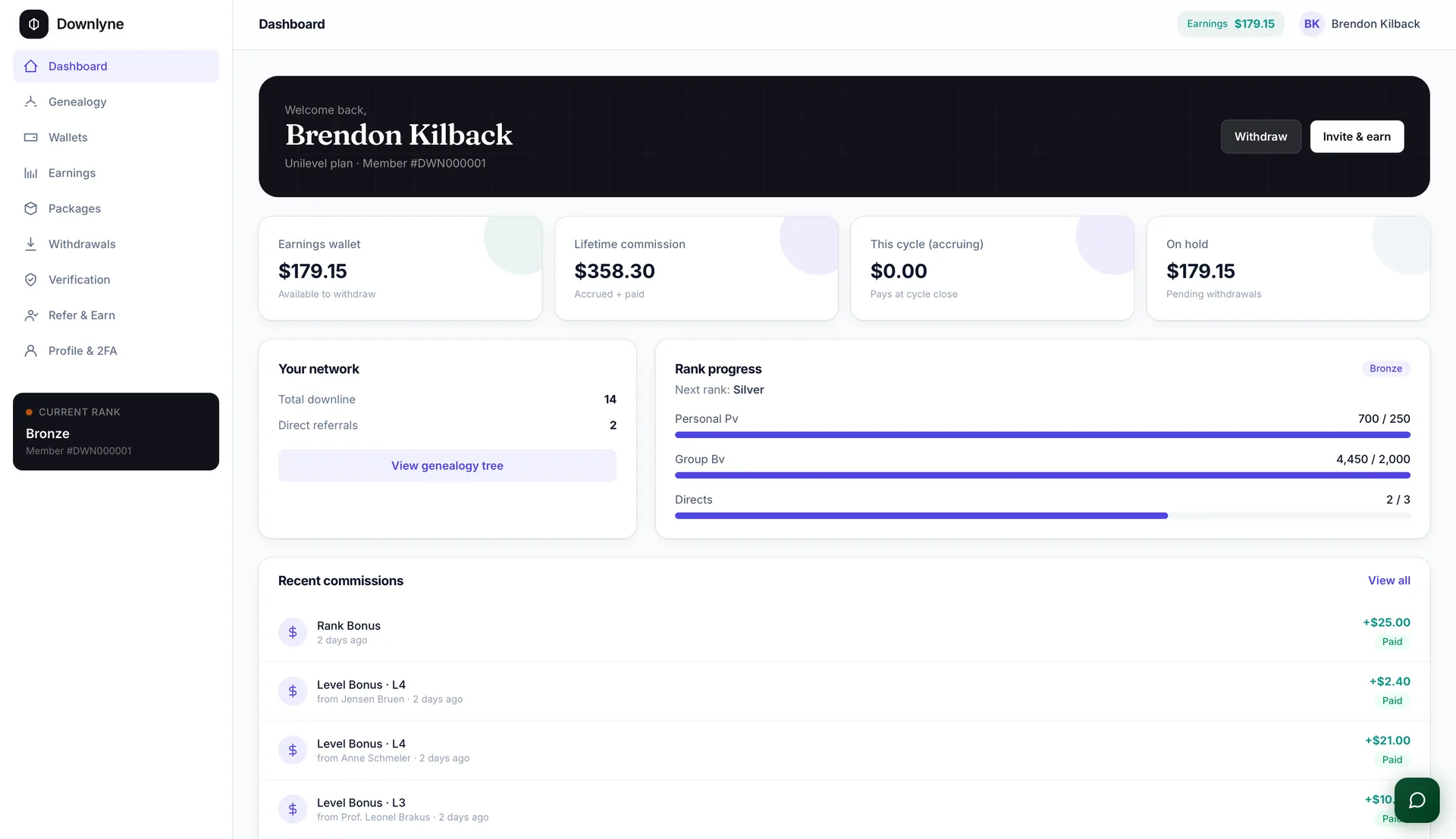Click Brendon Kilback name in header

[1375, 24]
